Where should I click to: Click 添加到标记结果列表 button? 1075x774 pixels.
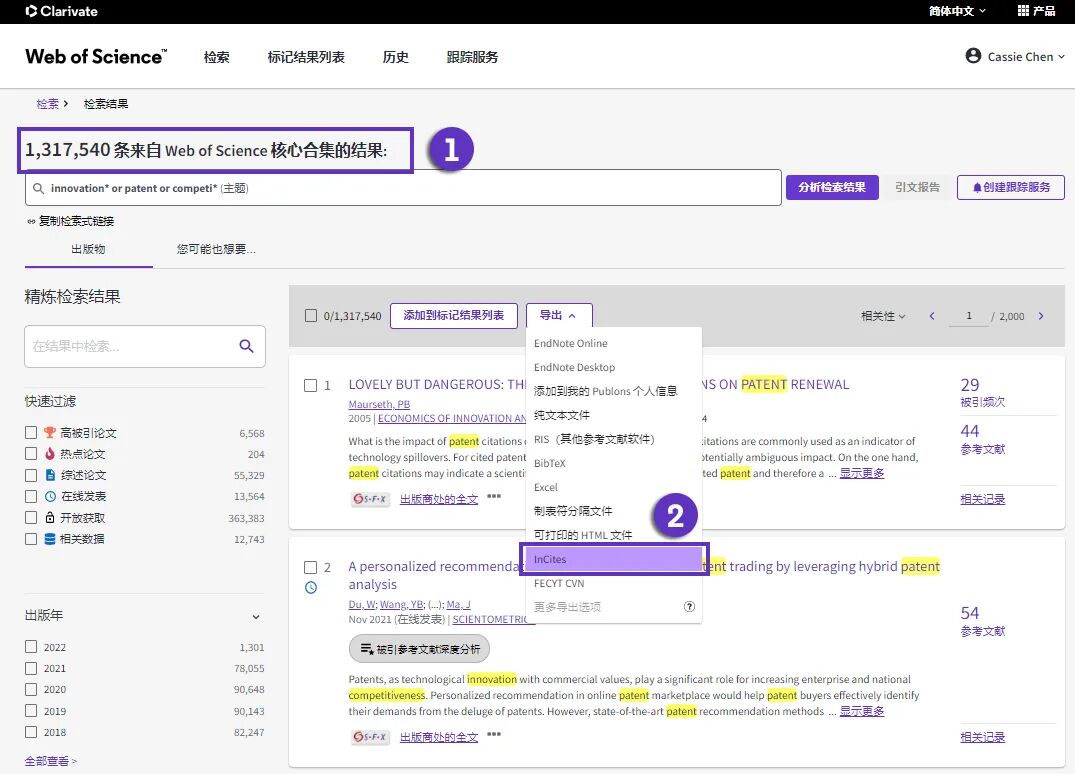tap(453, 315)
